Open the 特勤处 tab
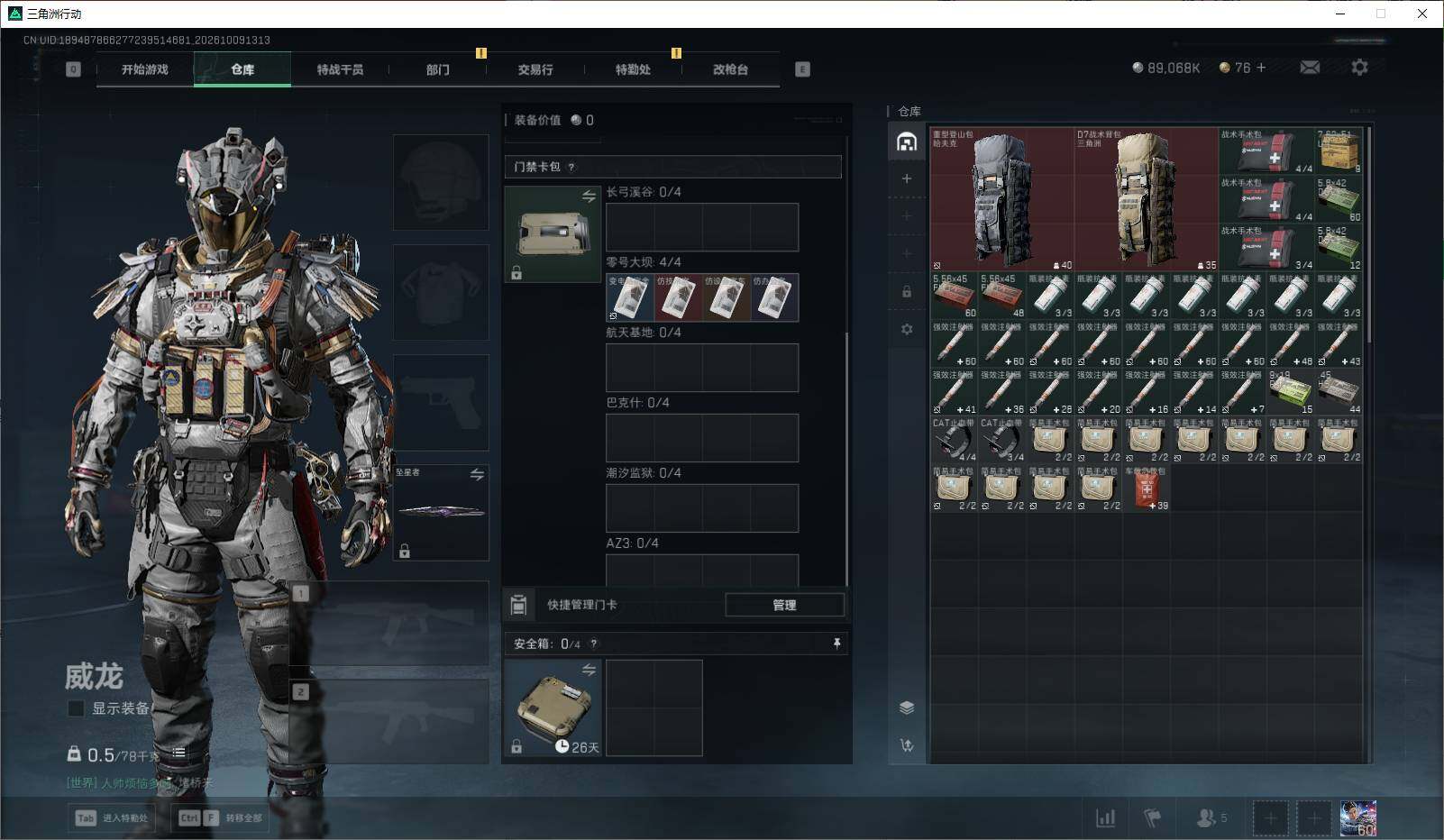This screenshot has width=1444, height=840. (x=633, y=69)
